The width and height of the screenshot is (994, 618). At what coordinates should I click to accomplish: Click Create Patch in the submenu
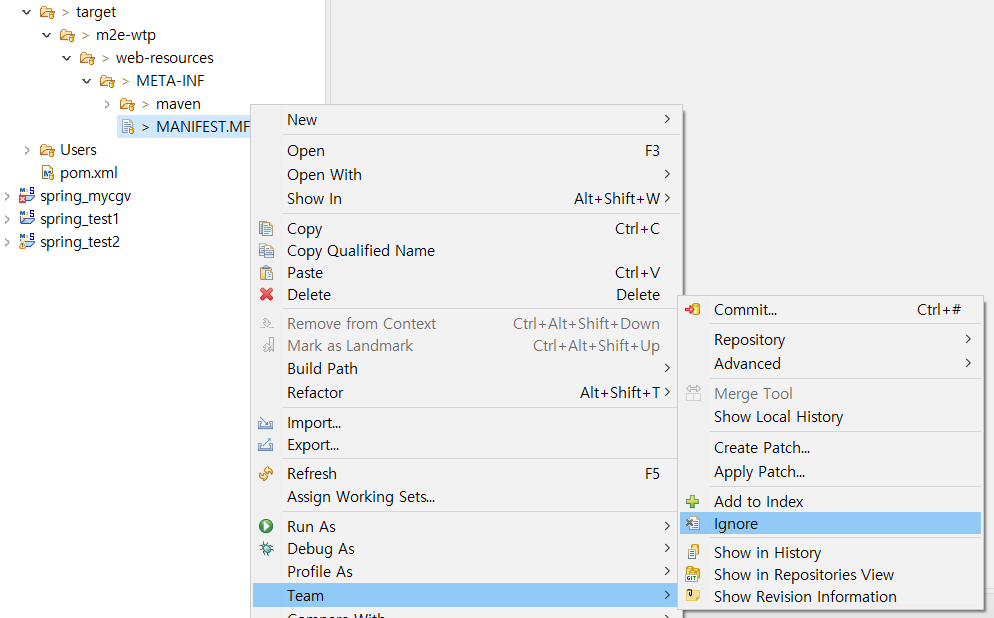click(760, 447)
